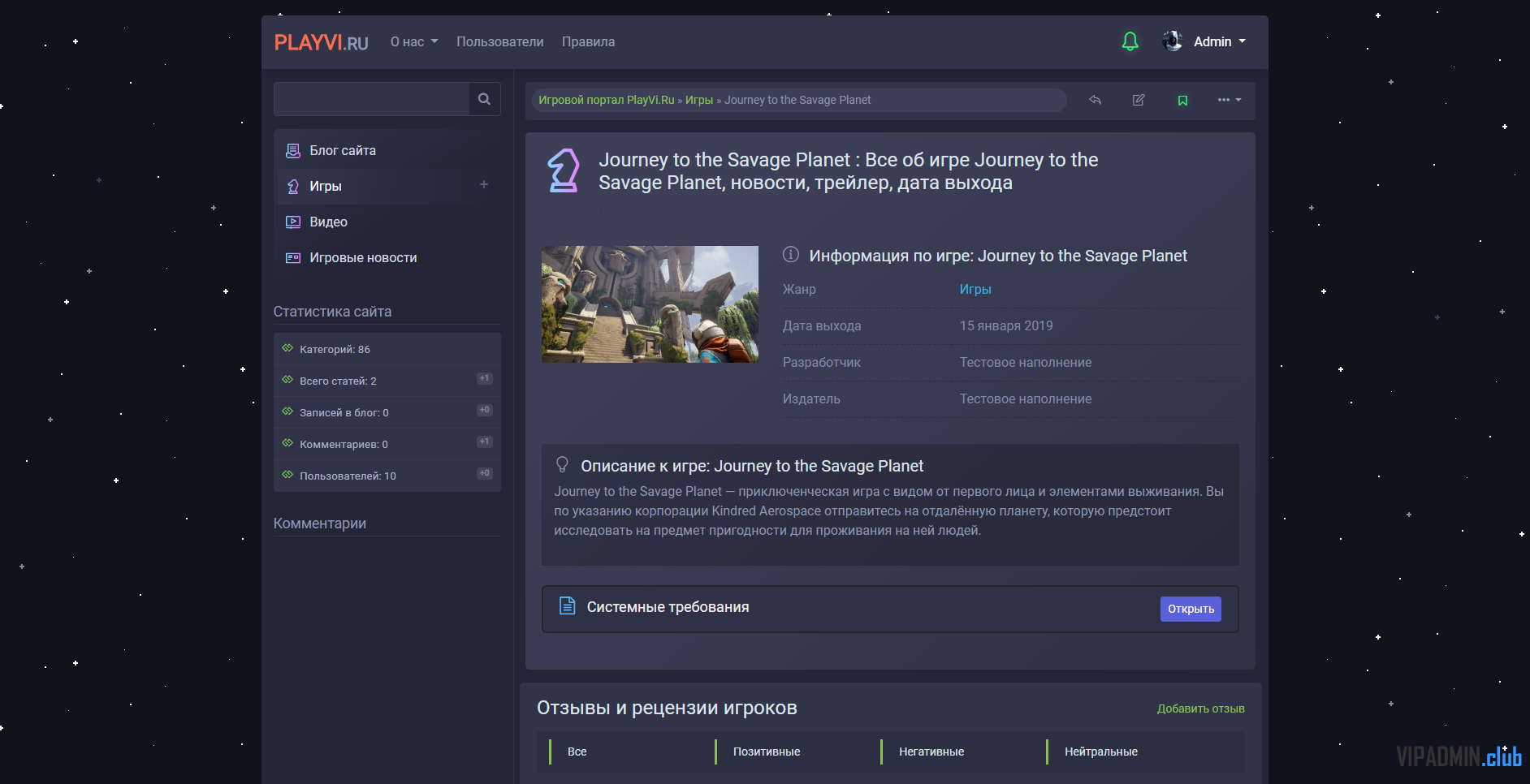
Task: Click the Всего статей: 2 statistics row
Action: click(387, 381)
